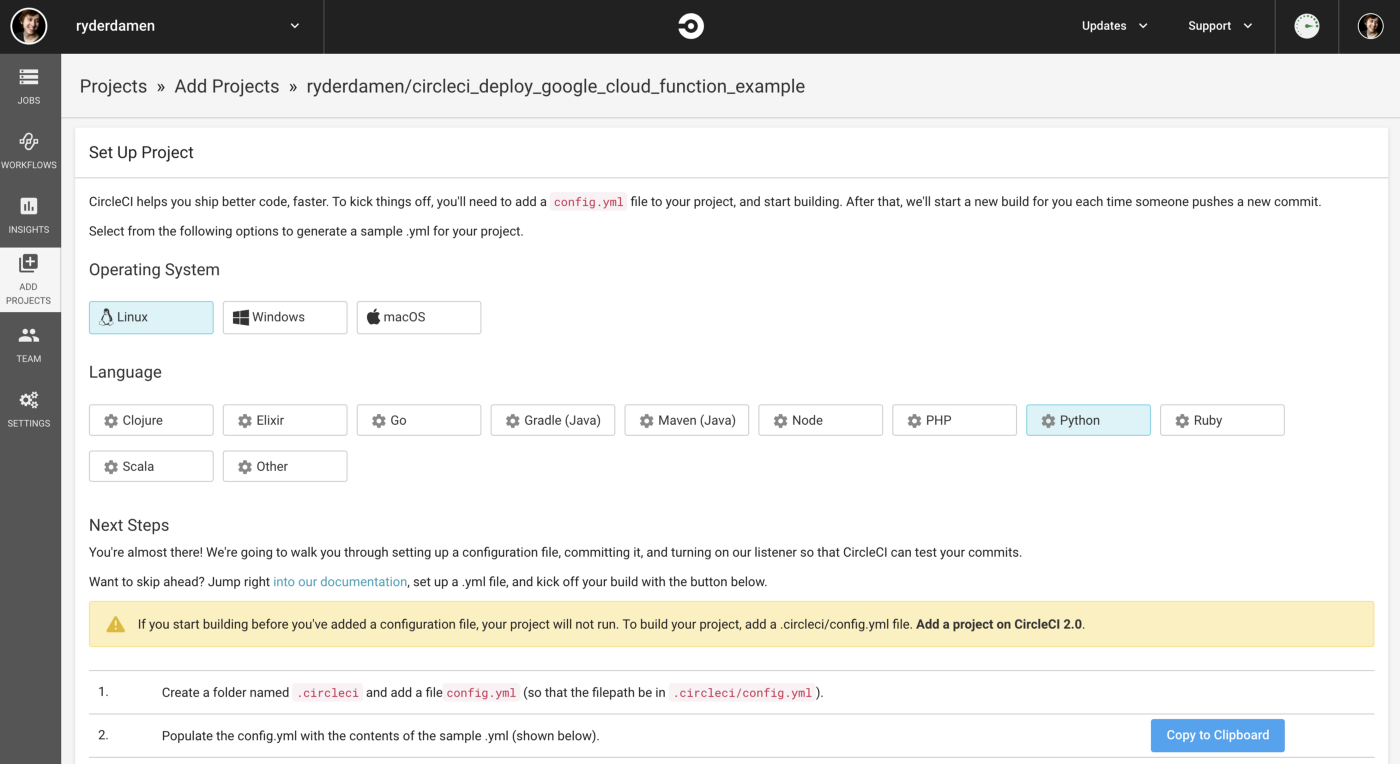Select the Linux operating system

click(151, 317)
